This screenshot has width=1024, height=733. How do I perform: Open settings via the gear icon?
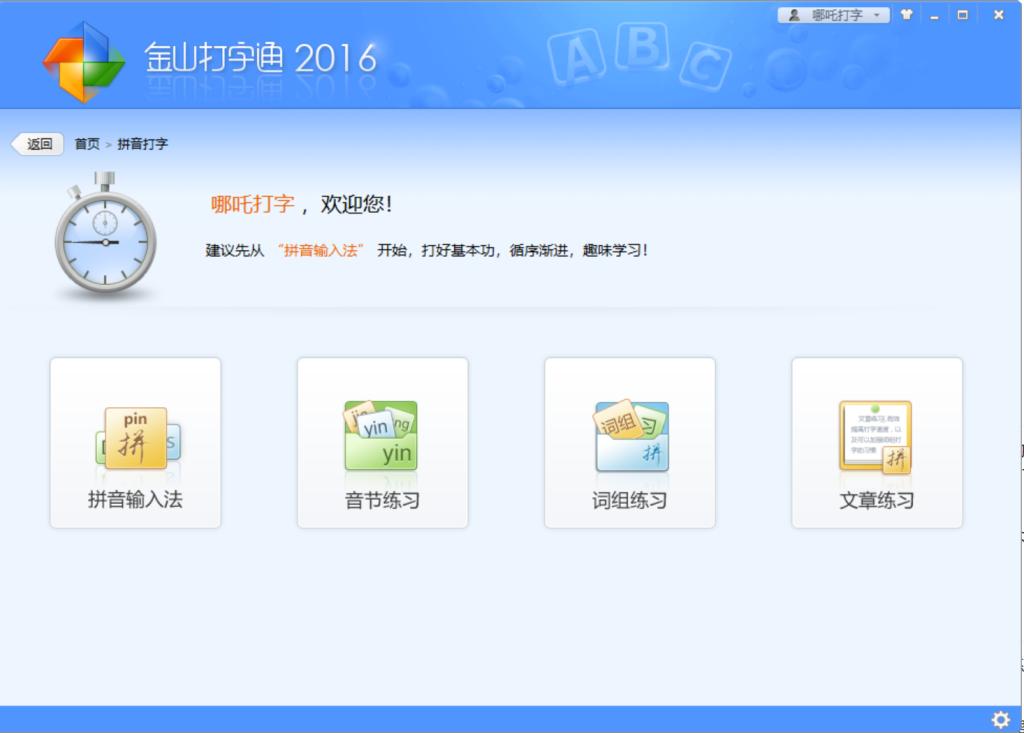pos(1000,719)
